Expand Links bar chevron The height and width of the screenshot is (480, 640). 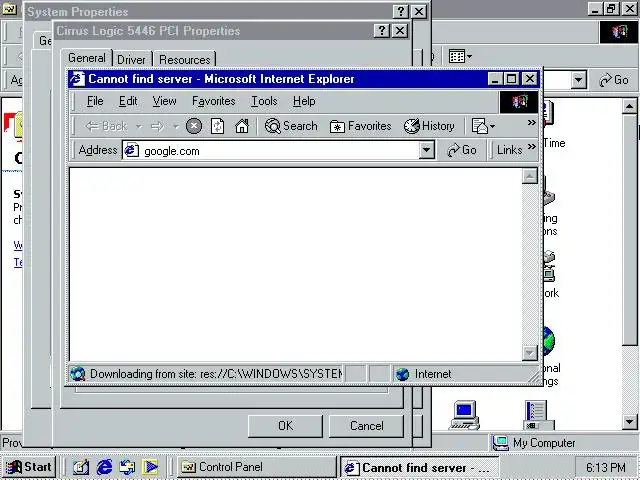[x=531, y=147]
